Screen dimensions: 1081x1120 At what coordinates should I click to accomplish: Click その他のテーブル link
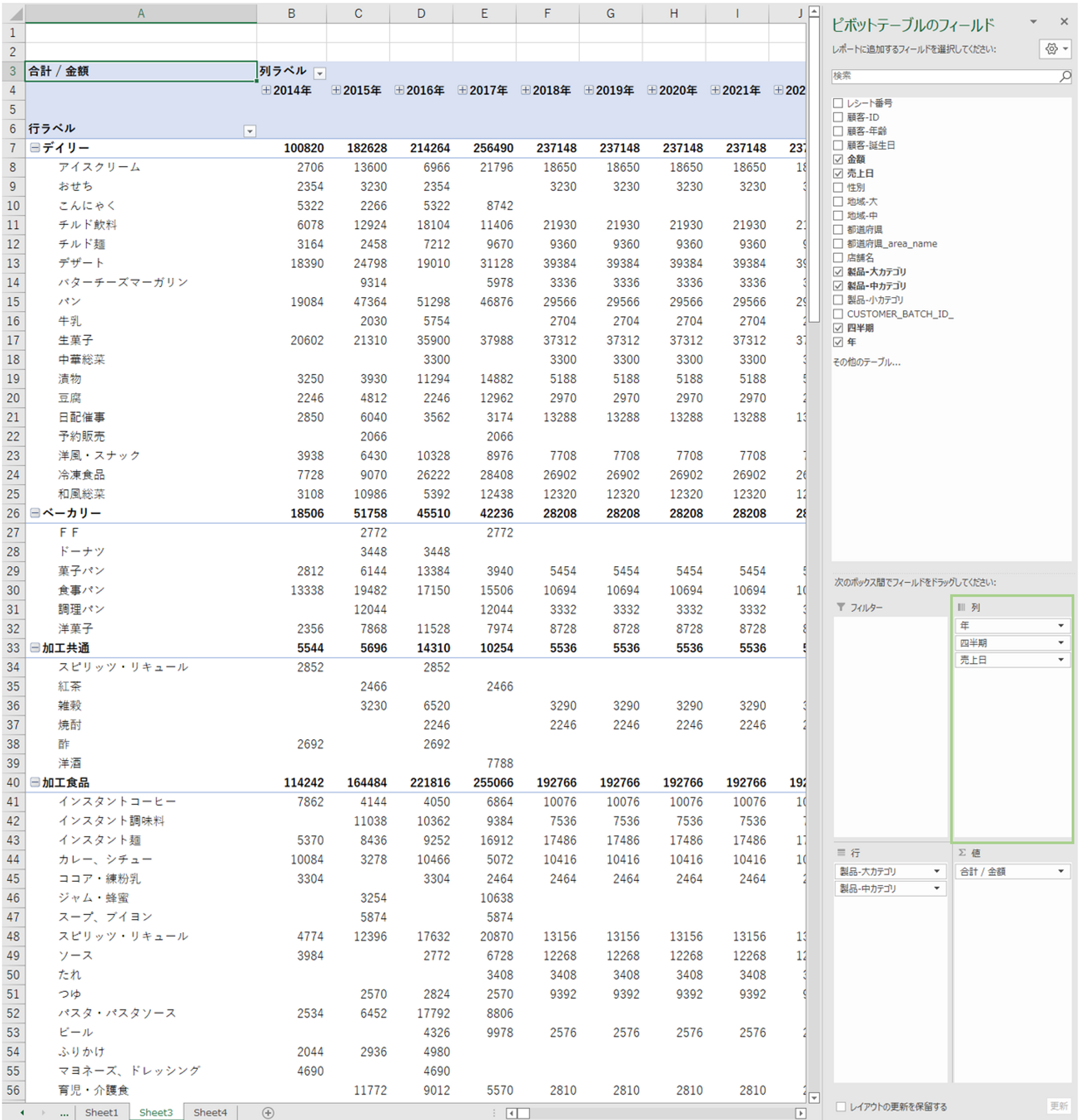click(x=866, y=361)
